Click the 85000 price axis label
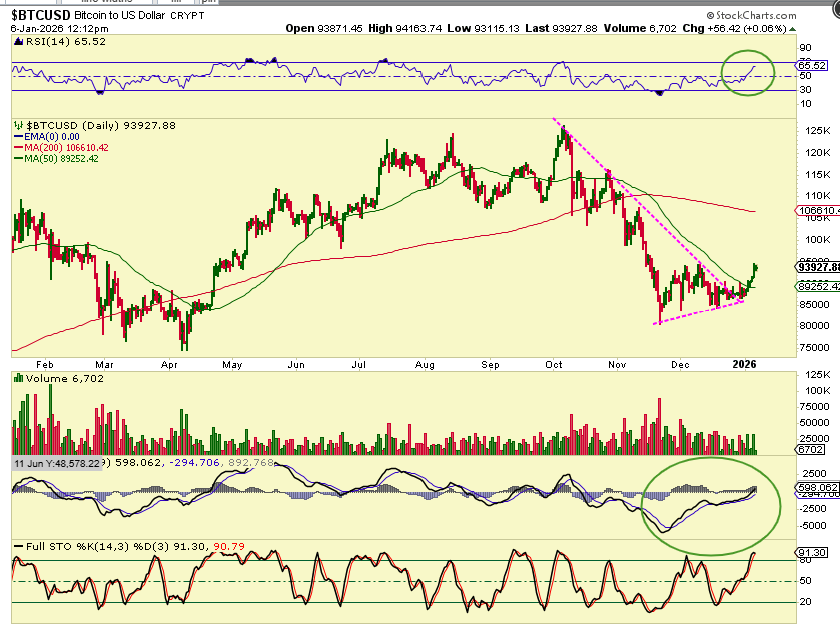 point(814,304)
